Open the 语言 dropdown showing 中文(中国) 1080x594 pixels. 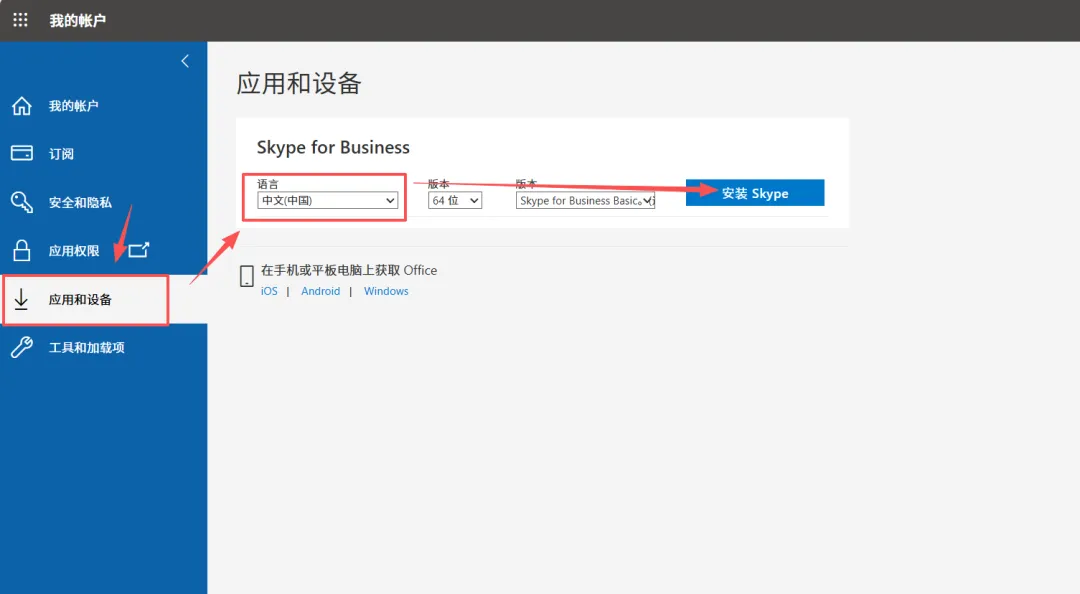(x=327, y=201)
